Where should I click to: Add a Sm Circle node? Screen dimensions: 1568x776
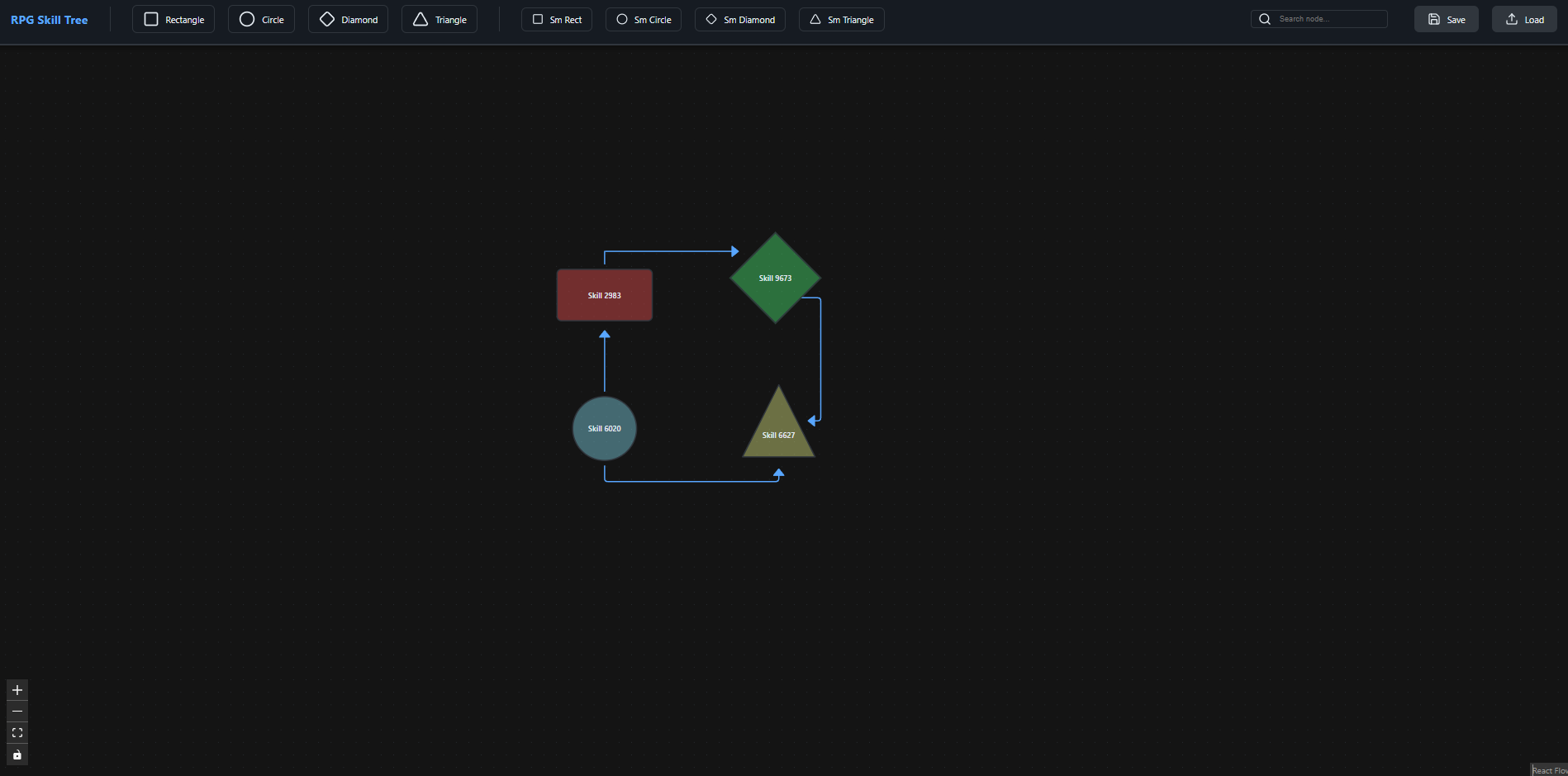pos(644,19)
